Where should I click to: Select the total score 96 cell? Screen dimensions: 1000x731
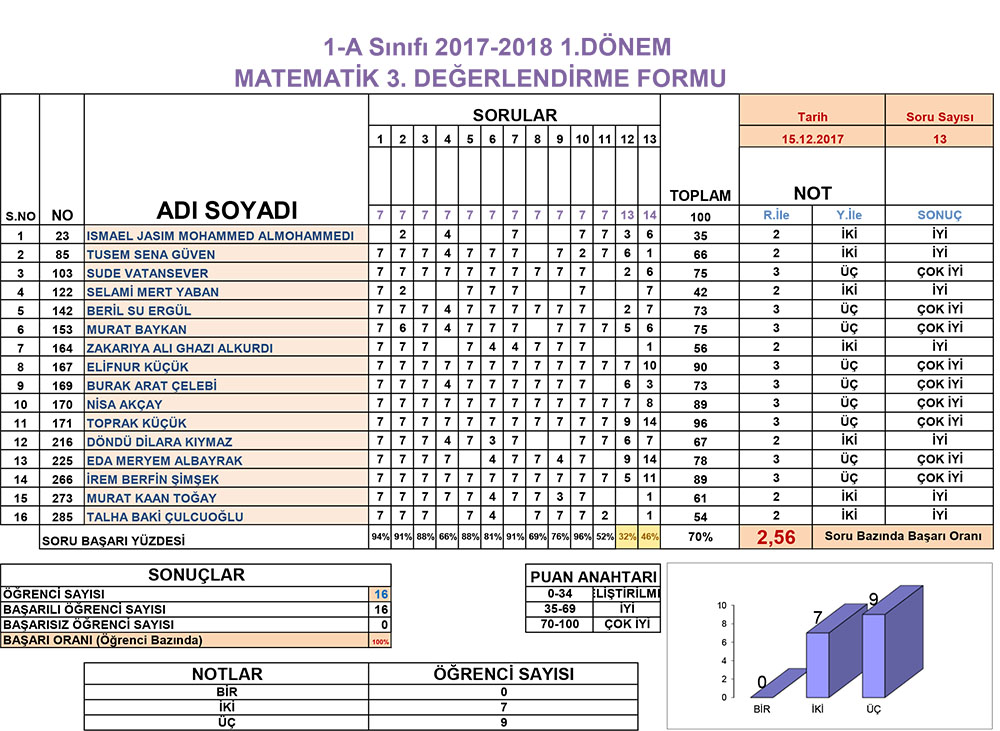tap(700, 423)
